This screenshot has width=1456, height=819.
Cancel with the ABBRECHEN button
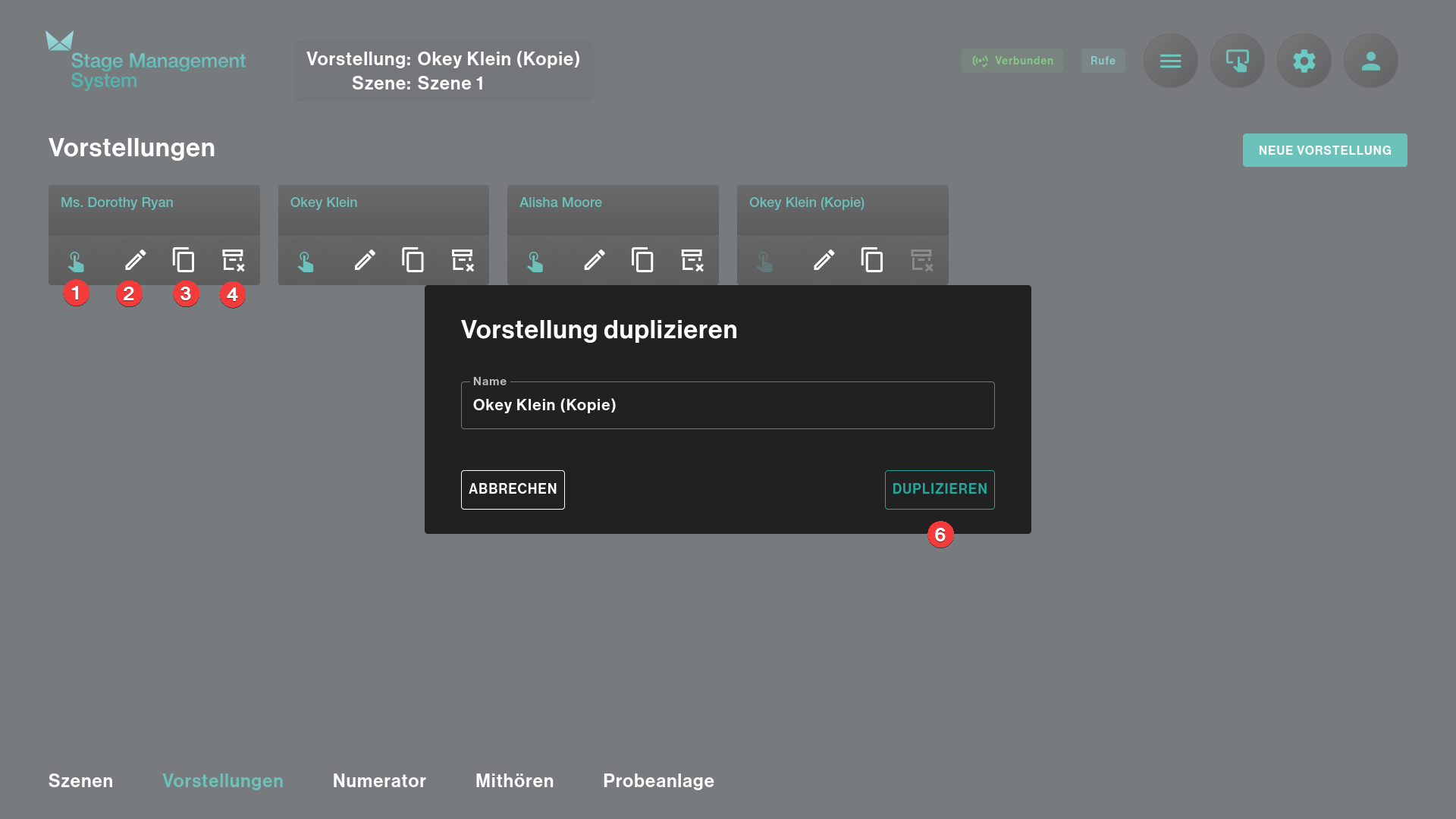point(513,490)
